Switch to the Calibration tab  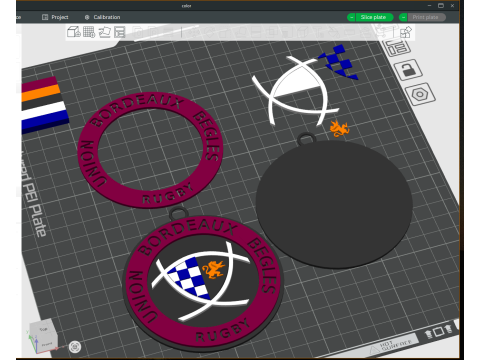(x=102, y=17)
